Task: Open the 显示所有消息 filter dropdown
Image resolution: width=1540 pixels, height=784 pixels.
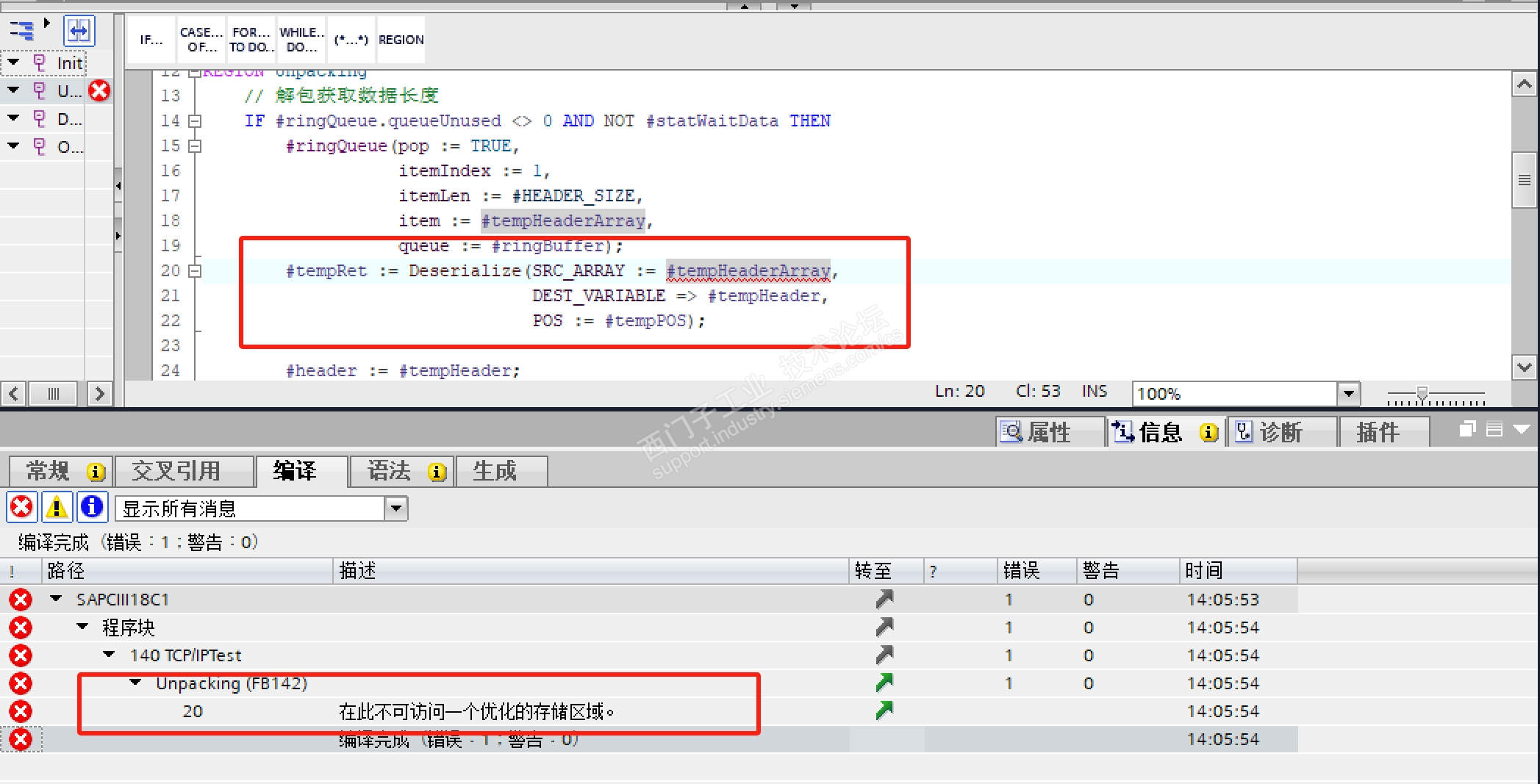Action: pyautogui.click(x=396, y=508)
